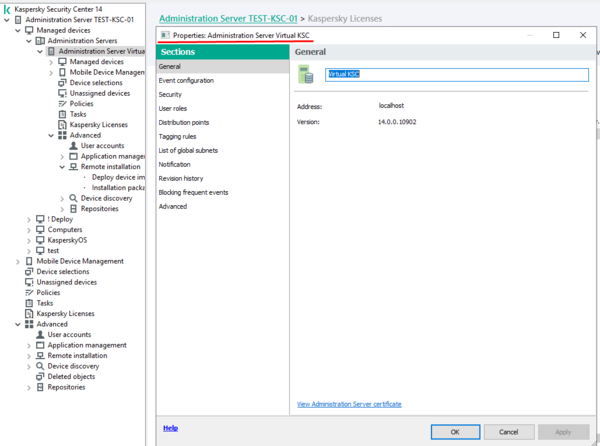Click the Mobile Device Management phone icon under Virtual KSC

(x=62, y=72)
